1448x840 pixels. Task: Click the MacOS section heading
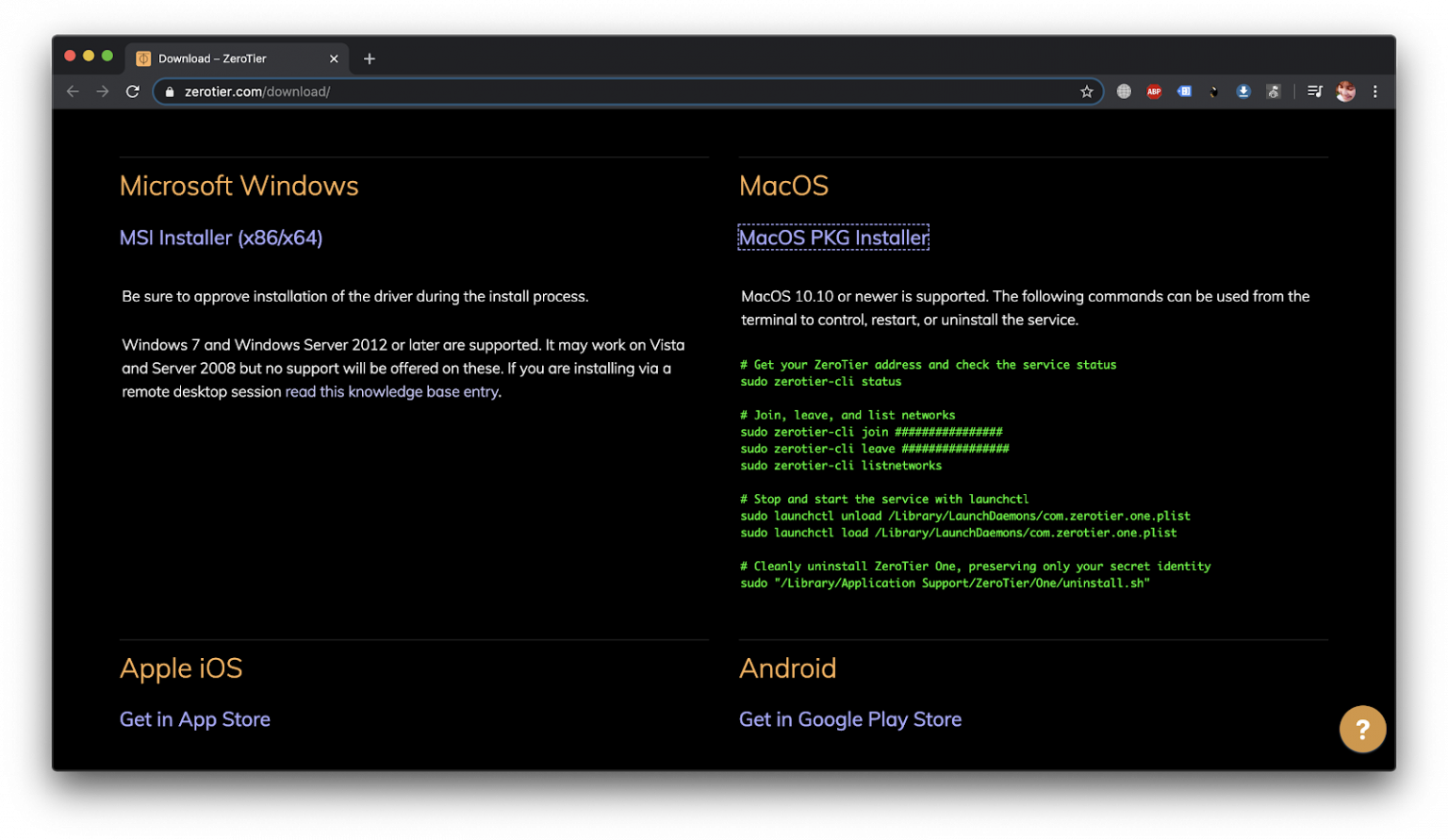(783, 186)
